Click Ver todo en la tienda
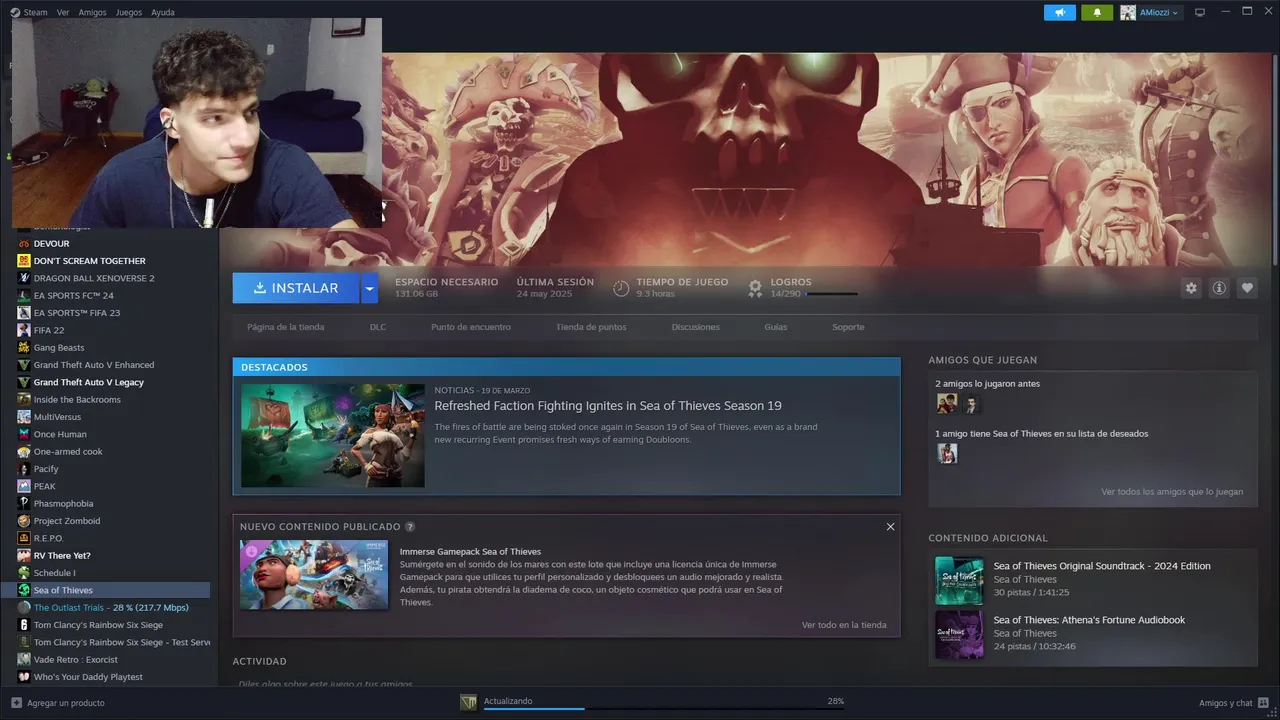 [844, 625]
